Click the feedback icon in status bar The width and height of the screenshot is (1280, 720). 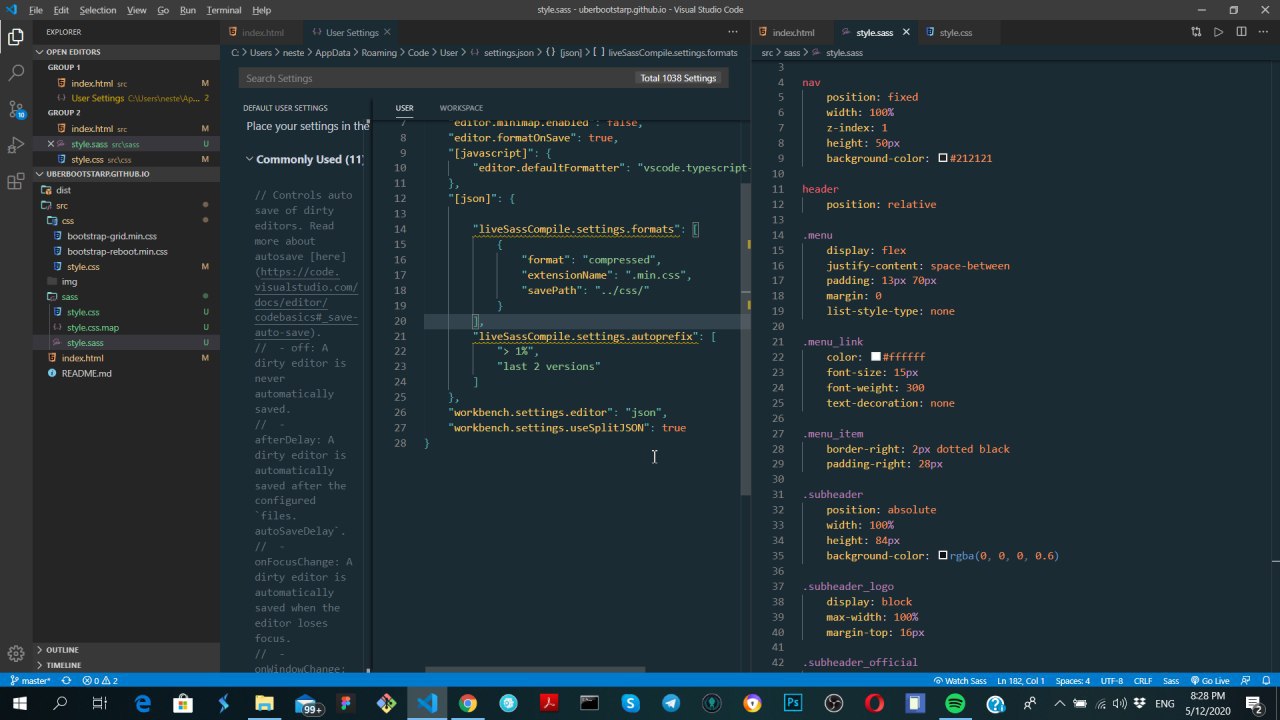(x=1245, y=680)
